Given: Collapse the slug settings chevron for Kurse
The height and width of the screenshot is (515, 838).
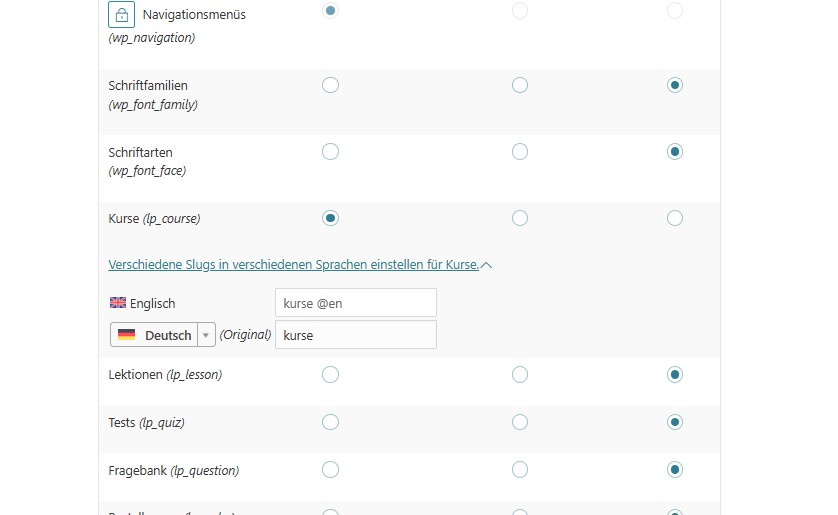Looking at the screenshot, I should 486,265.
